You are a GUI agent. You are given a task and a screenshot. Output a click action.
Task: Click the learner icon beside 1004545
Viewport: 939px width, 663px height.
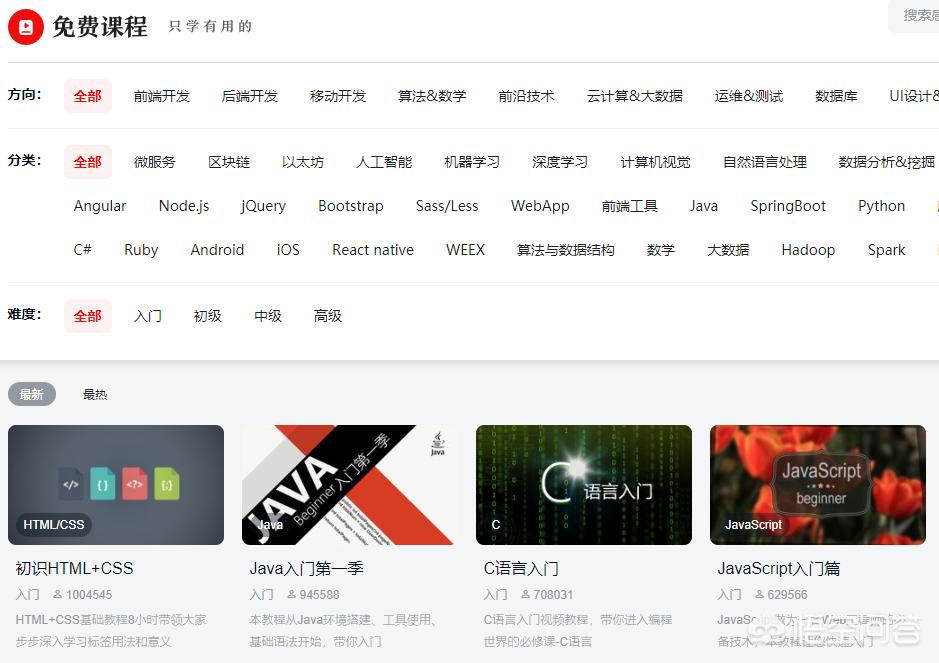pyautogui.click(x=57, y=594)
